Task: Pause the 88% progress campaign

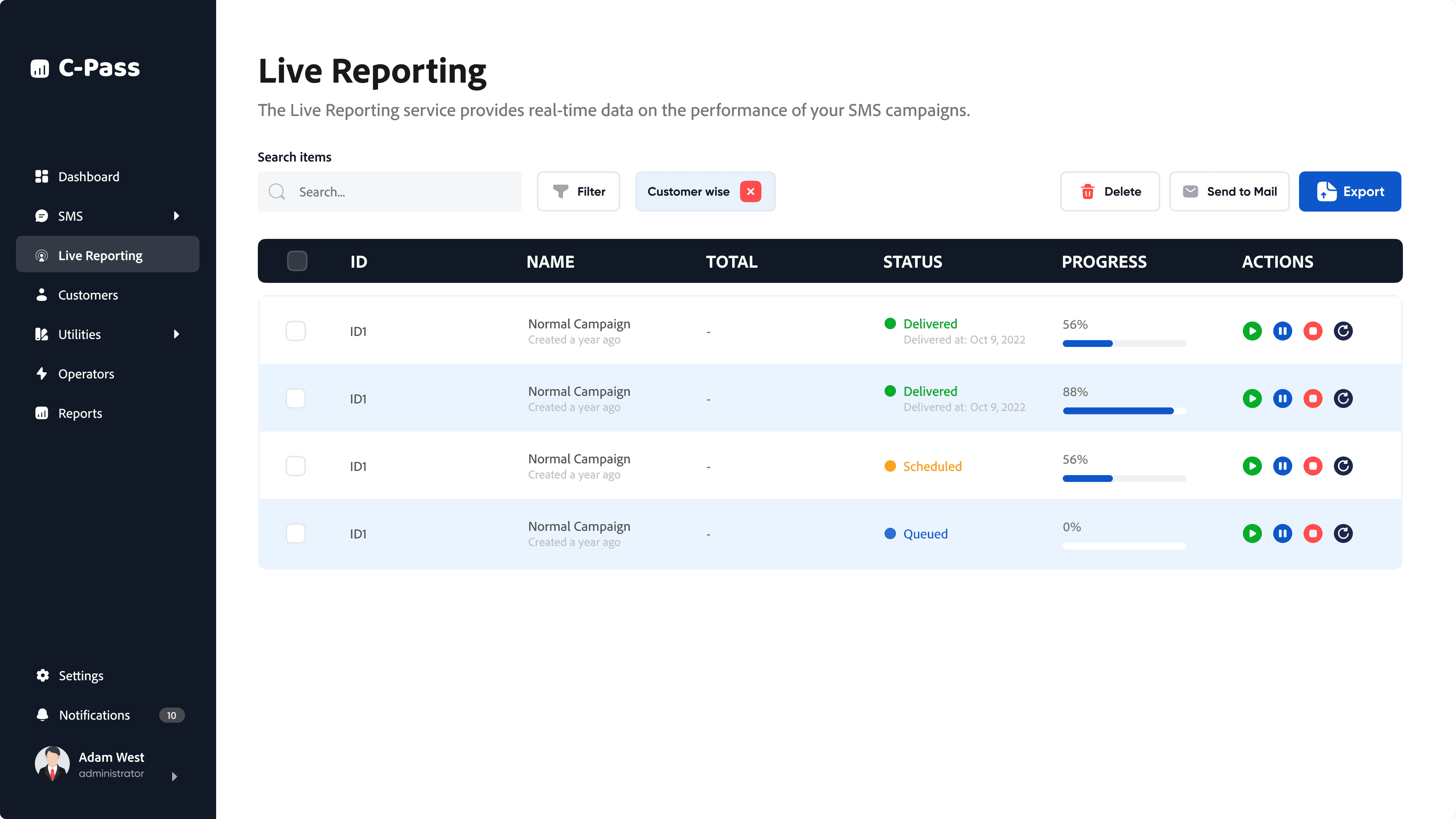Action: coord(1282,399)
